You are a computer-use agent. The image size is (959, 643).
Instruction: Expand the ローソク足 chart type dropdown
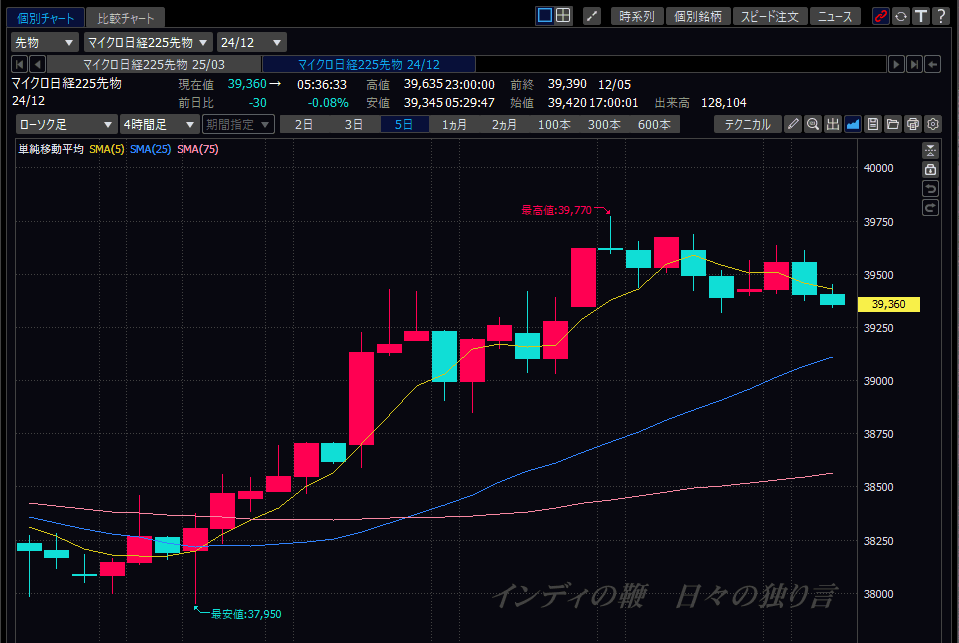(x=66, y=124)
